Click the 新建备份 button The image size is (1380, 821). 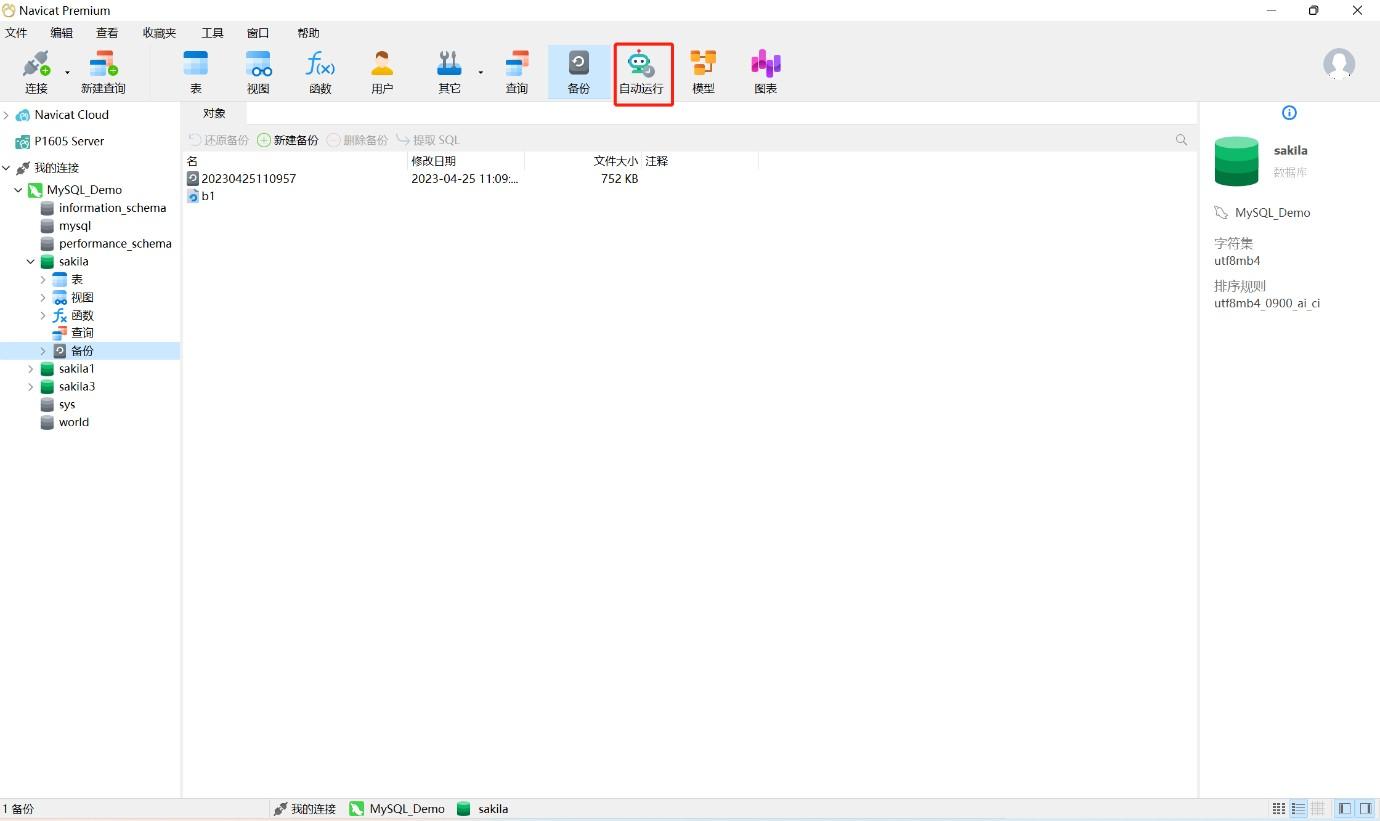(288, 140)
